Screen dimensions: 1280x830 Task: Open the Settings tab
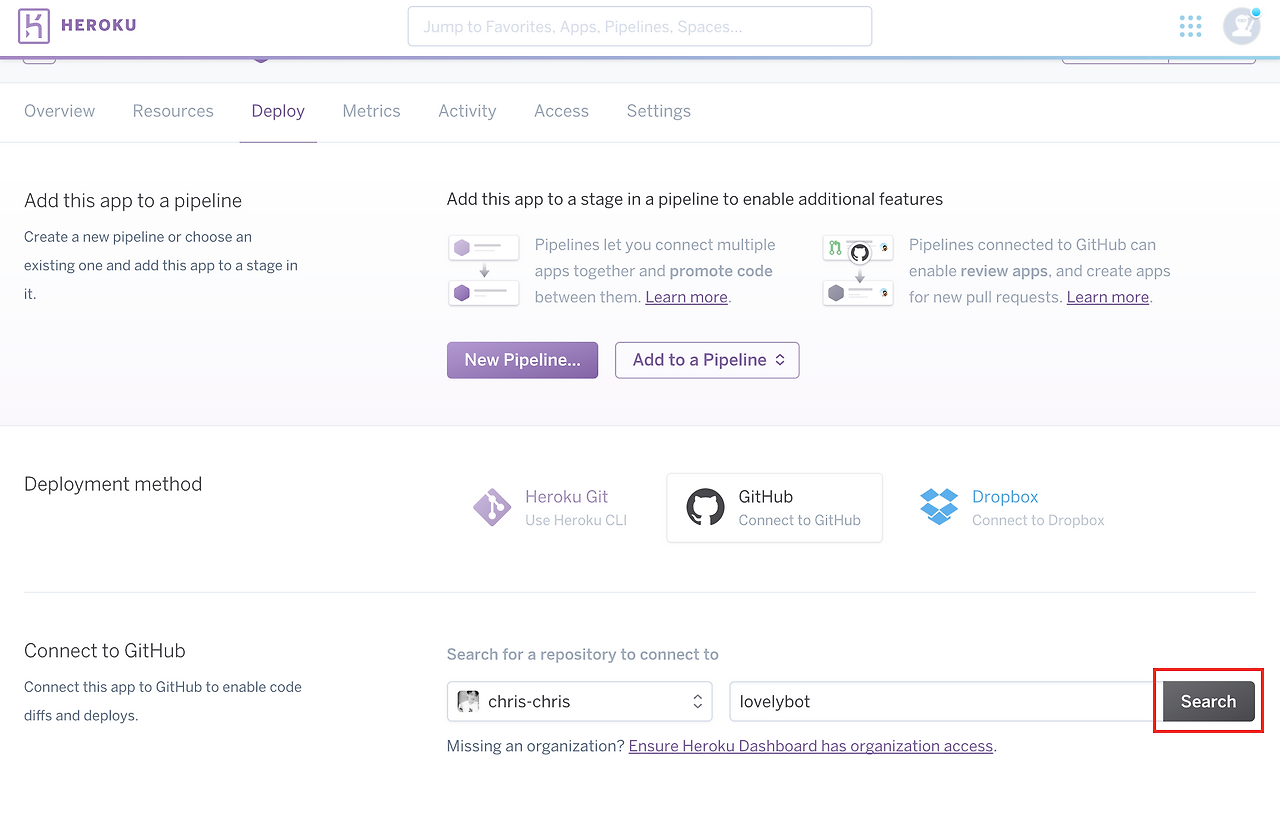658,111
